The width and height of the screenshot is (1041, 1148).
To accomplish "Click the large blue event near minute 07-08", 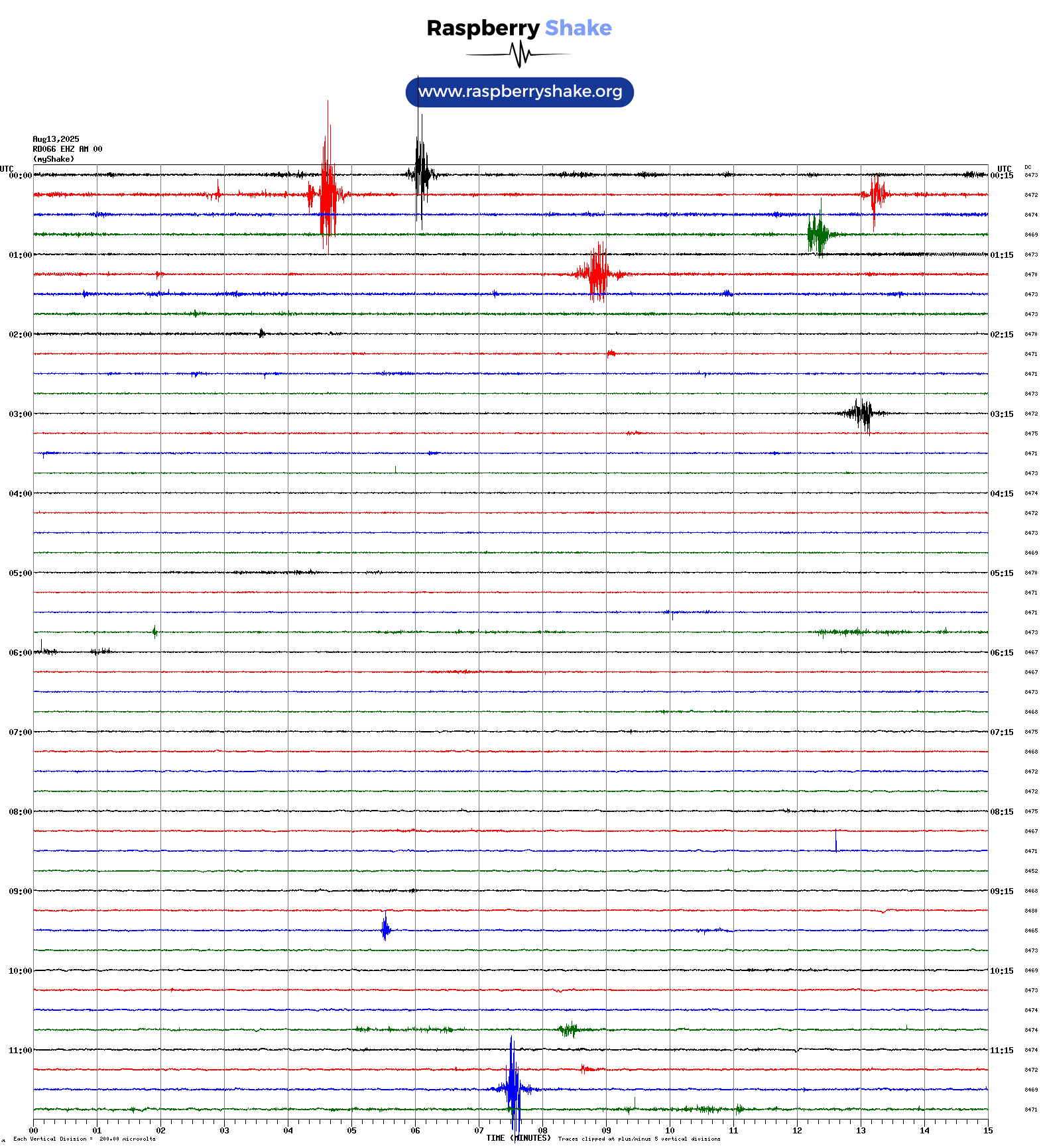I will [x=513, y=1089].
